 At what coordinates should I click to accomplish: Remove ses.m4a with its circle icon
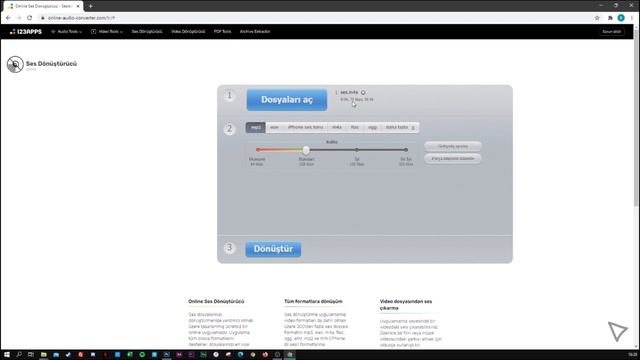[363, 93]
